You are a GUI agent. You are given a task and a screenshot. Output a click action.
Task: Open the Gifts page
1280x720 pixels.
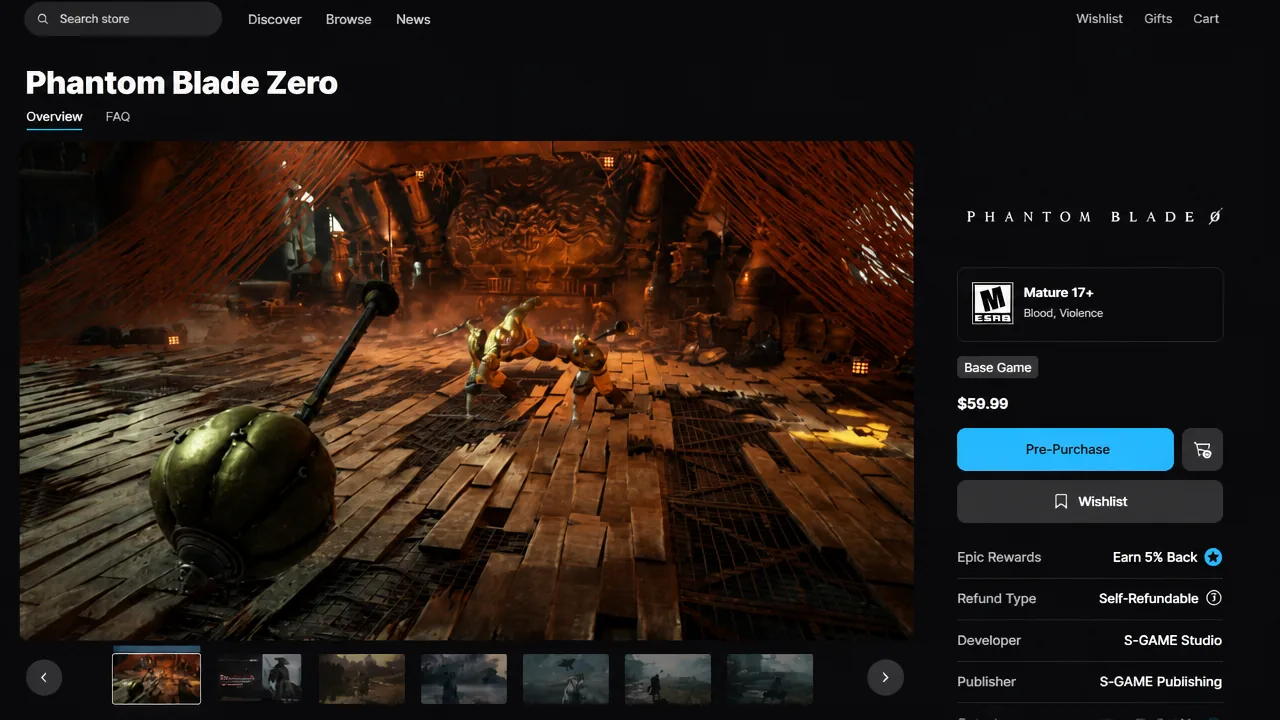coord(1158,19)
